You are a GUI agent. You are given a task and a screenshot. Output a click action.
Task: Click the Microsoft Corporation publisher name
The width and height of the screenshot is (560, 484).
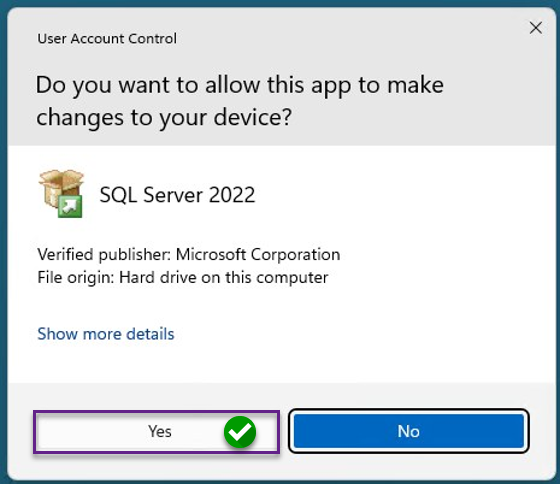point(258,255)
